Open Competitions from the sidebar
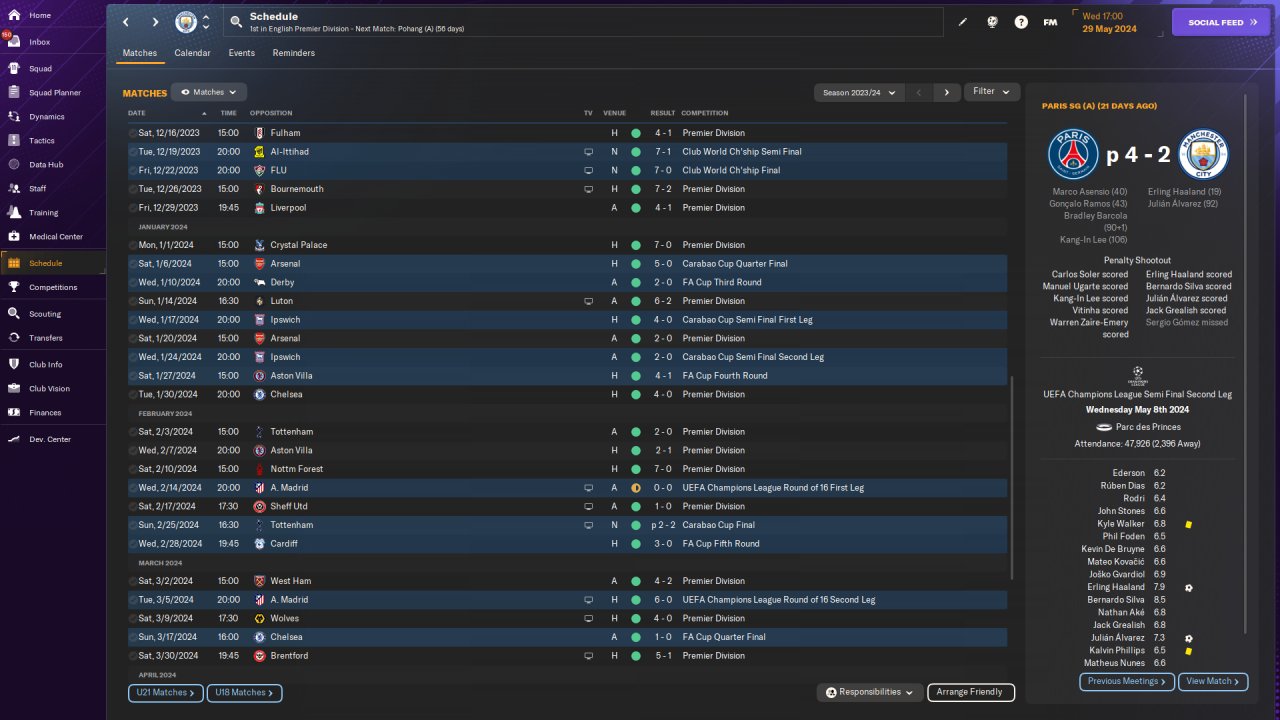 point(53,287)
